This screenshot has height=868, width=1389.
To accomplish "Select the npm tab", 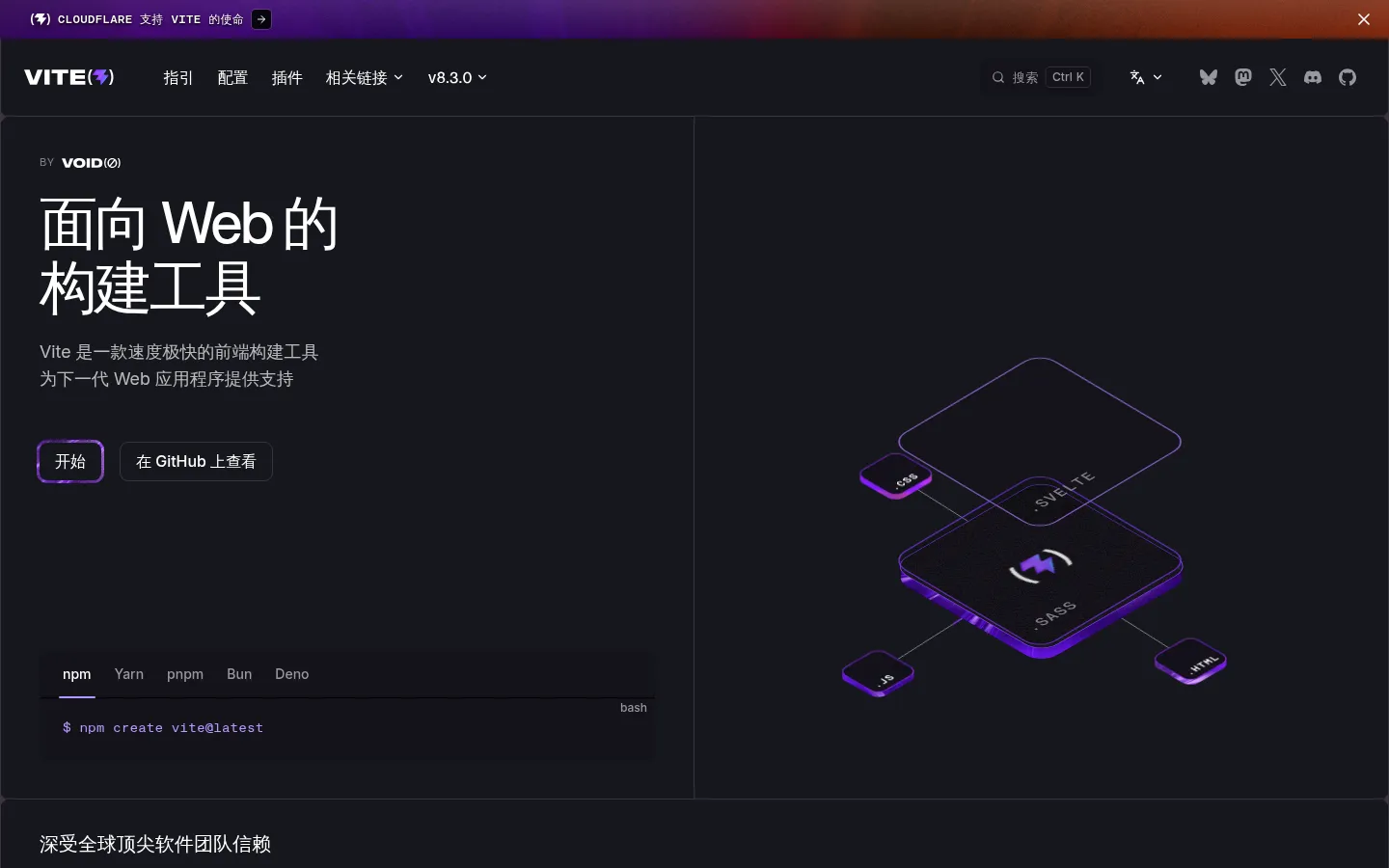I will pyautogui.click(x=77, y=674).
